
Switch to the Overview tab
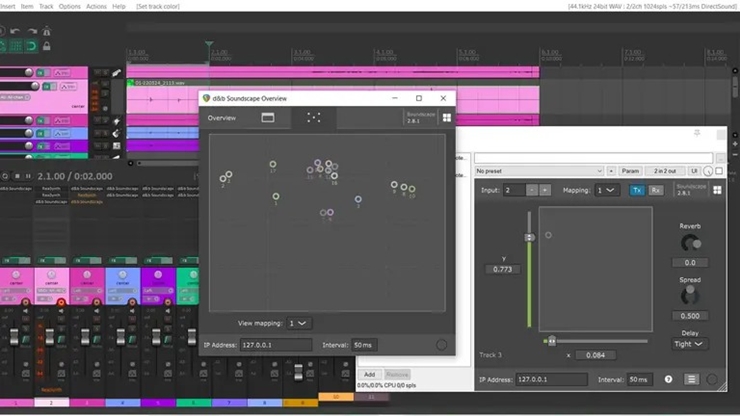[222, 118]
